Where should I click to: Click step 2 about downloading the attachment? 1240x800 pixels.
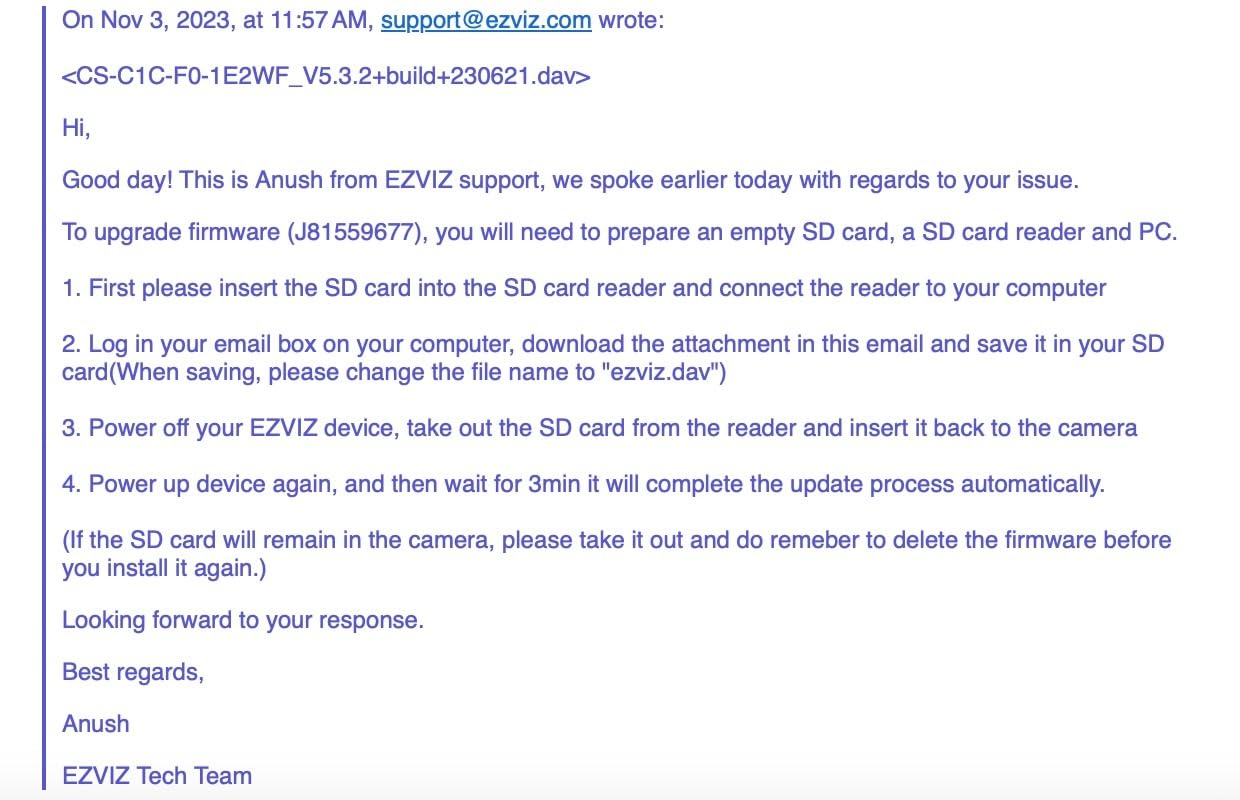pyautogui.click(x=612, y=345)
